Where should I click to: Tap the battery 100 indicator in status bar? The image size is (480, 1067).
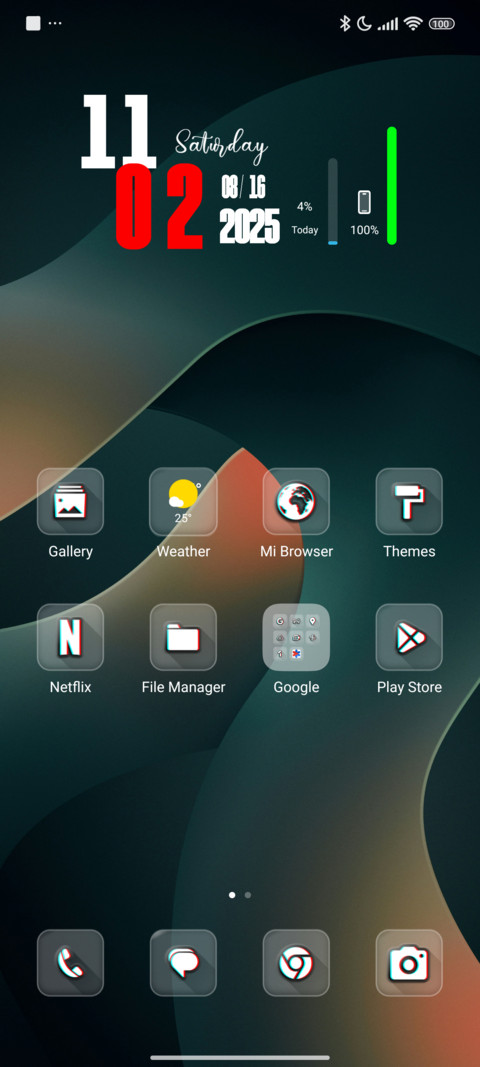pos(441,24)
